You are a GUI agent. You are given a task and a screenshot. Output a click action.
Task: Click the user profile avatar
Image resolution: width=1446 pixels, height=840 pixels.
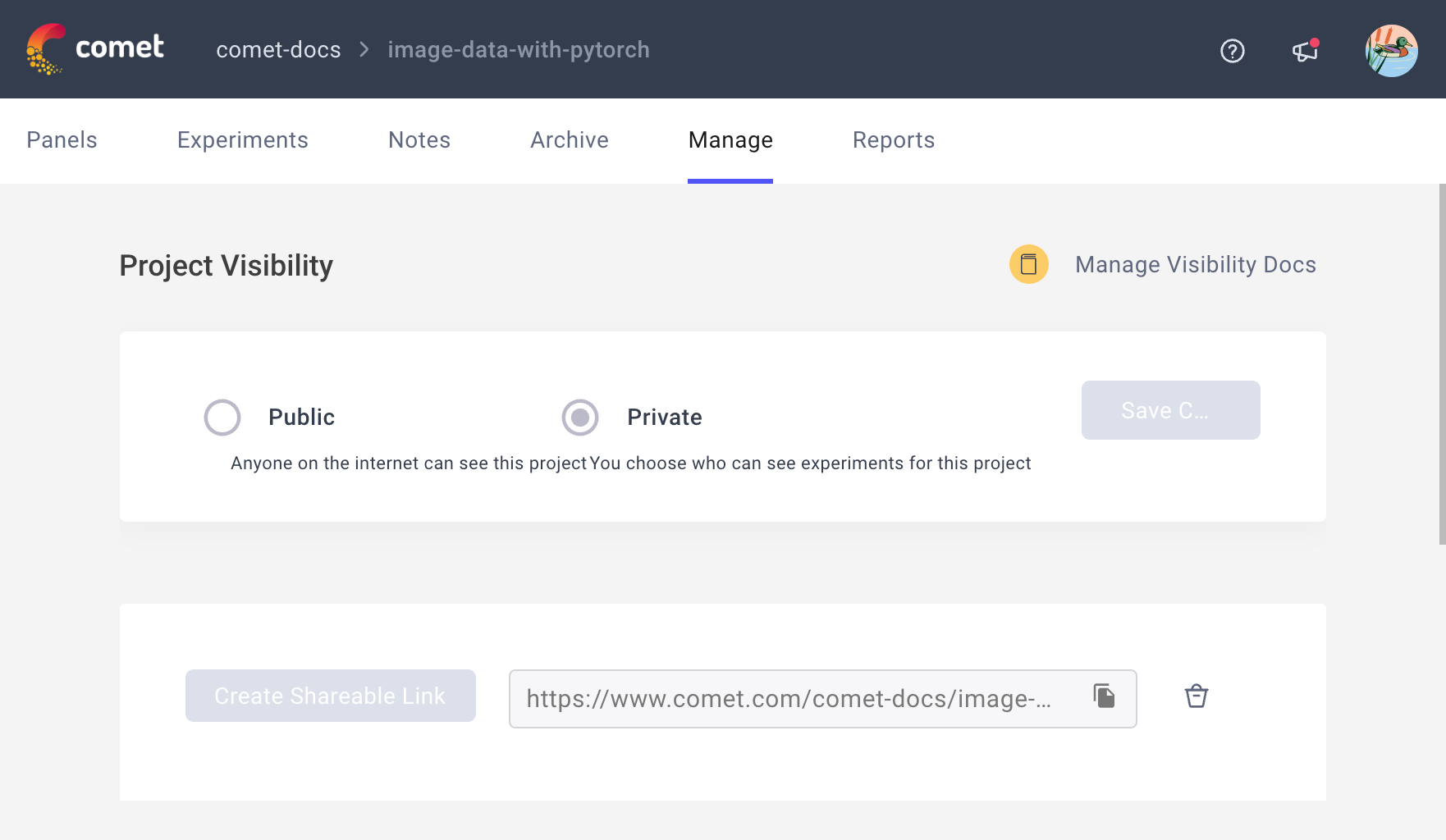1391,50
